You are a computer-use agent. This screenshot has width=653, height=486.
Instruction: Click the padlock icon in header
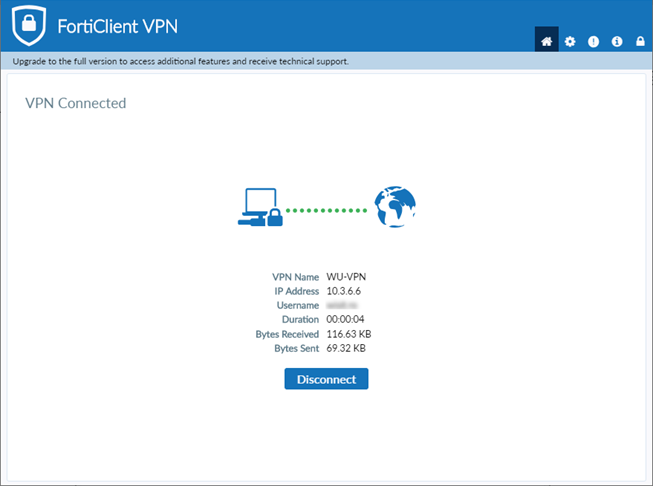click(x=640, y=42)
